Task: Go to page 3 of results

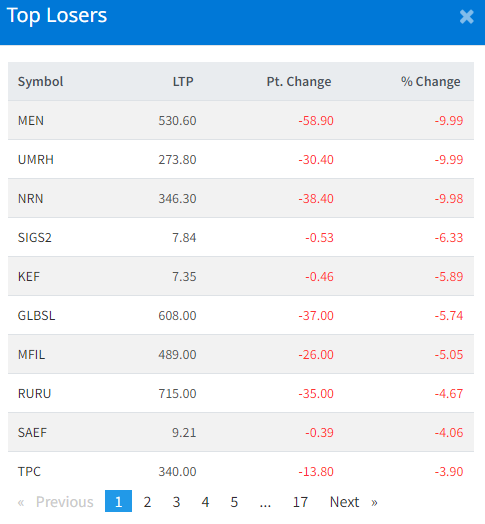Action: (x=176, y=502)
